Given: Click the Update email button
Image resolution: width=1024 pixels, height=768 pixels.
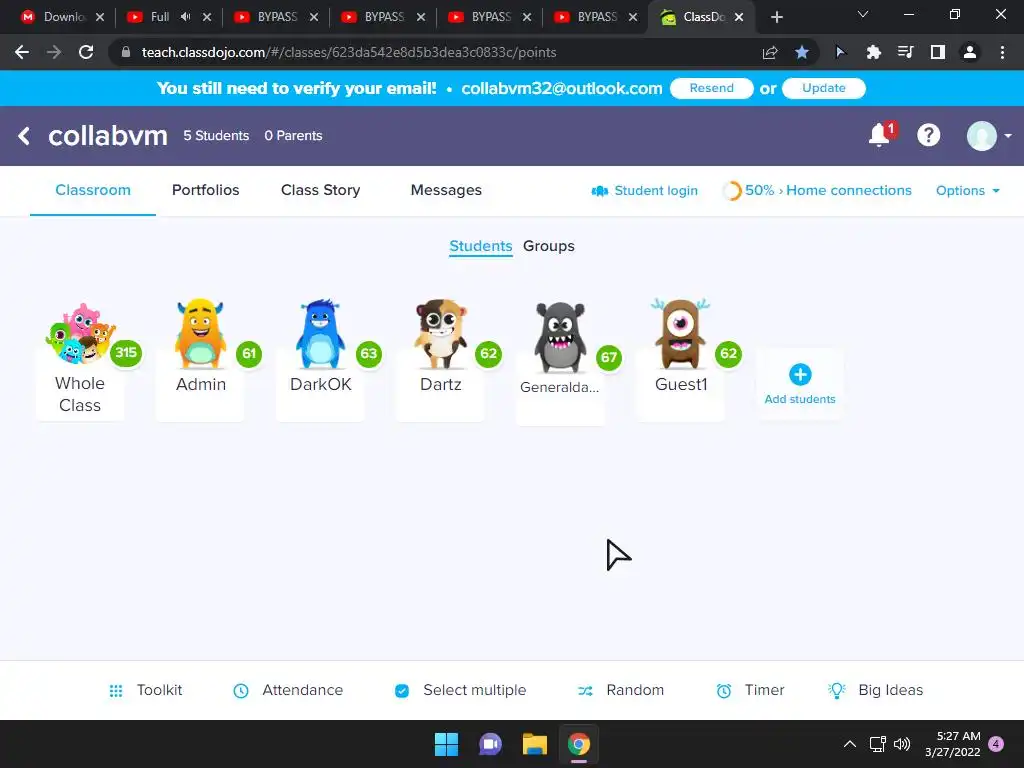Looking at the screenshot, I should point(824,88).
